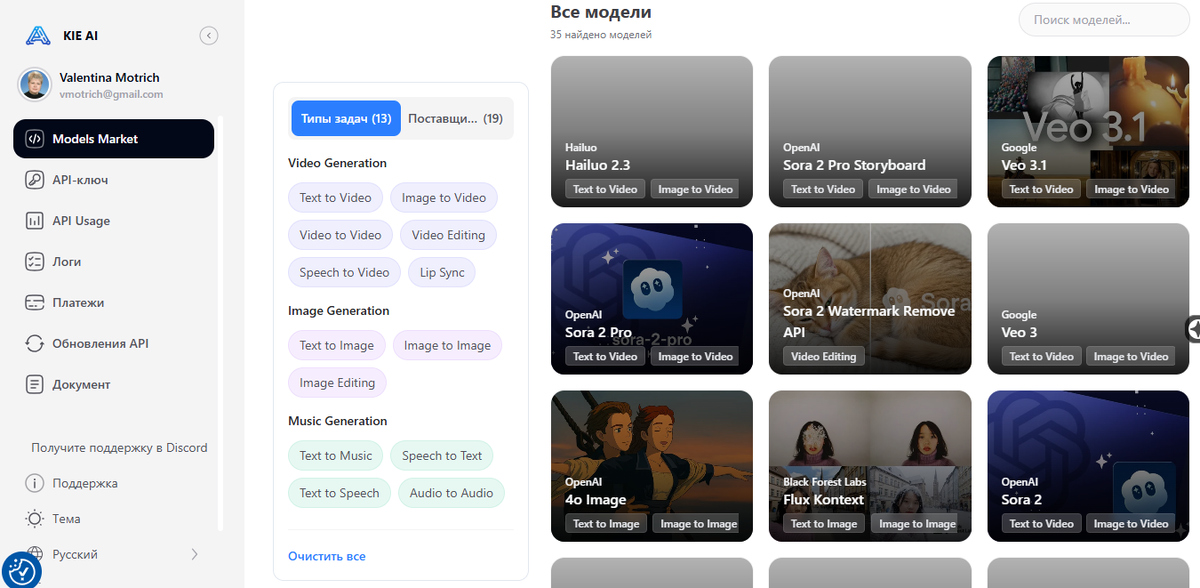Switch to the Типы задач (13) tab
The width and height of the screenshot is (1200, 588).
pos(346,118)
